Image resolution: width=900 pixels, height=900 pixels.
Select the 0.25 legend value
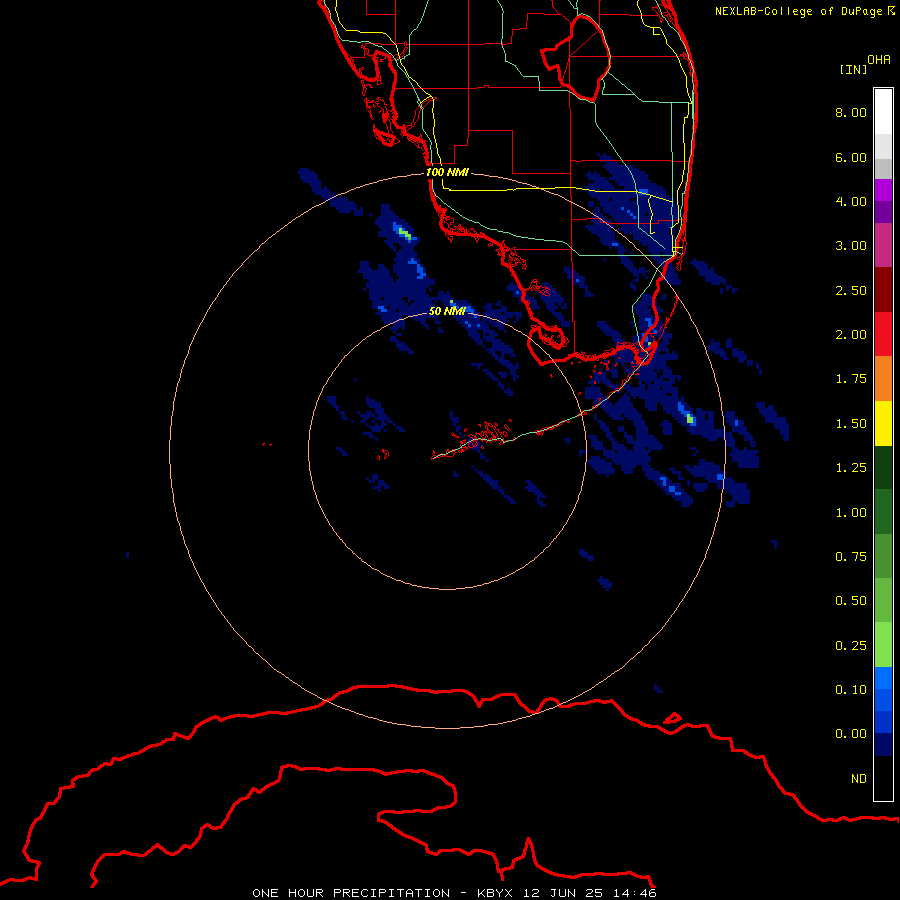[851, 646]
